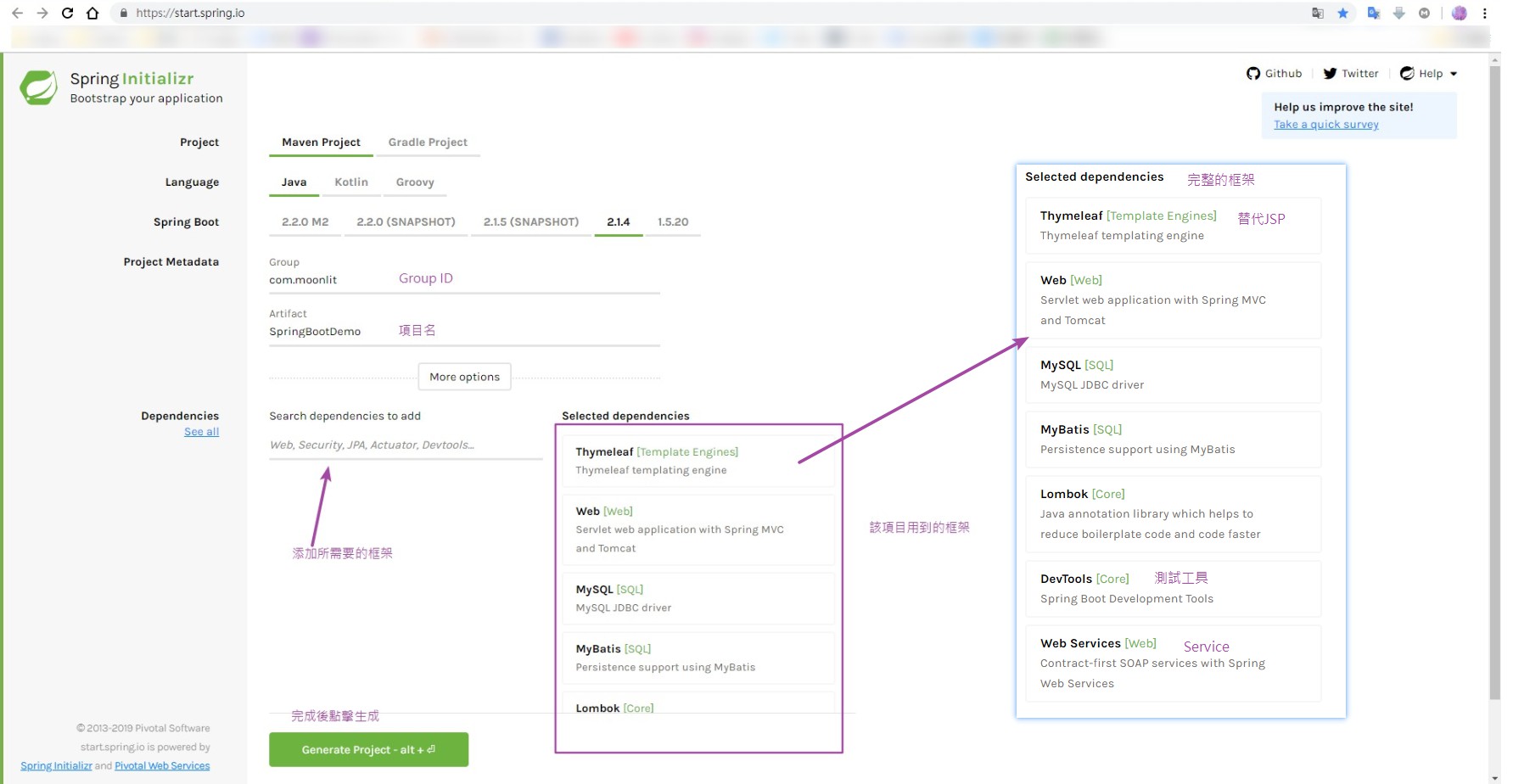Choose Groovy language

point(415,182)
